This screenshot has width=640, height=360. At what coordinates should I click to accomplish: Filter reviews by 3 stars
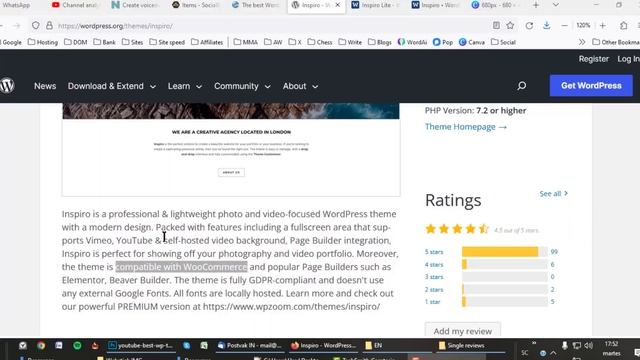click(x=433, y=277)
